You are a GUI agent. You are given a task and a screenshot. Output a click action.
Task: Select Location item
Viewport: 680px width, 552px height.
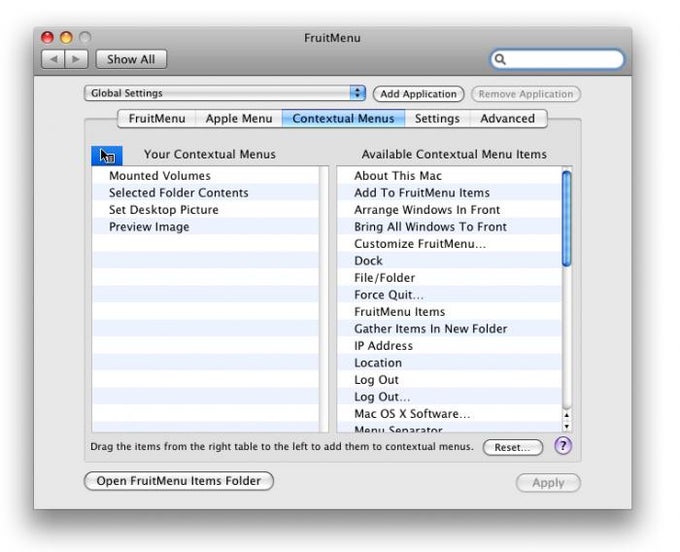[x=449, y=363]
